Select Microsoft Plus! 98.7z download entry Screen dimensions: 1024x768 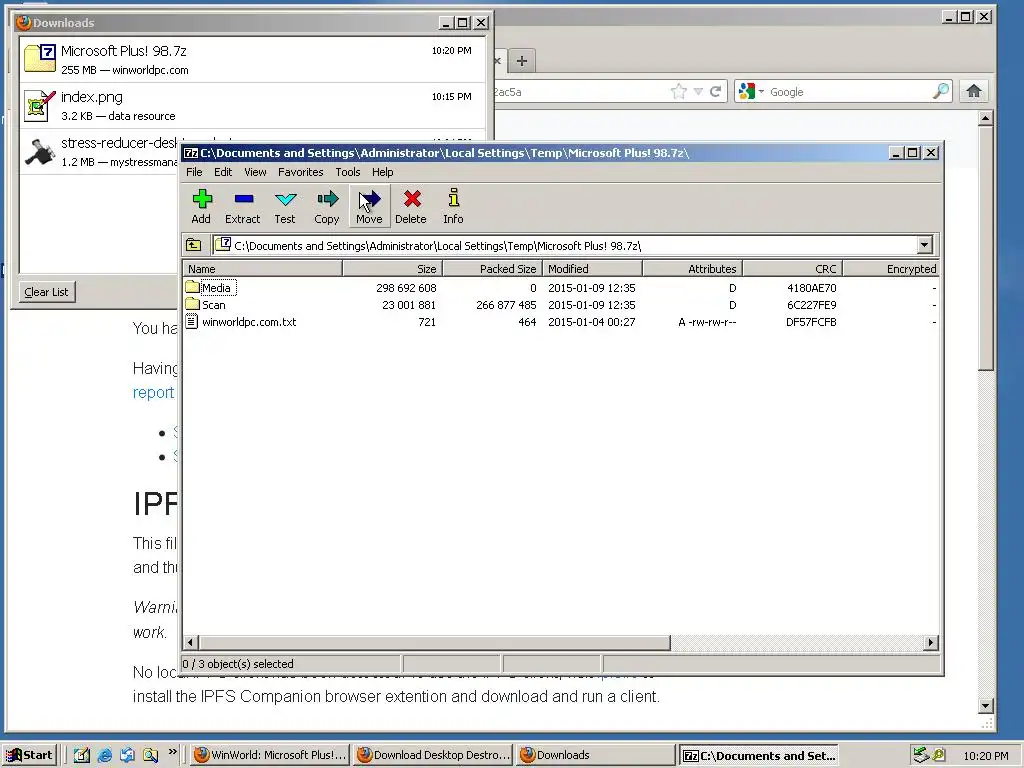[253, 59]
